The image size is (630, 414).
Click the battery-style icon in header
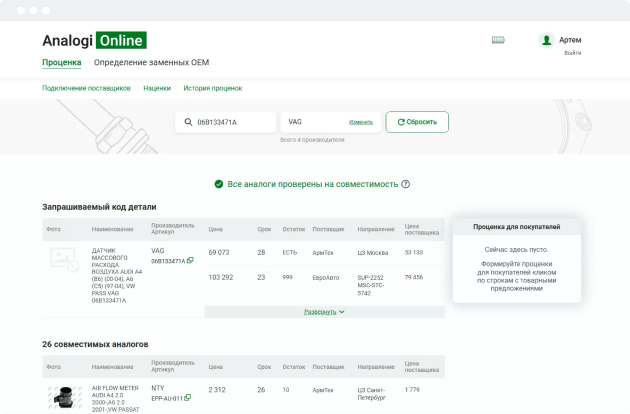[498, 40]
